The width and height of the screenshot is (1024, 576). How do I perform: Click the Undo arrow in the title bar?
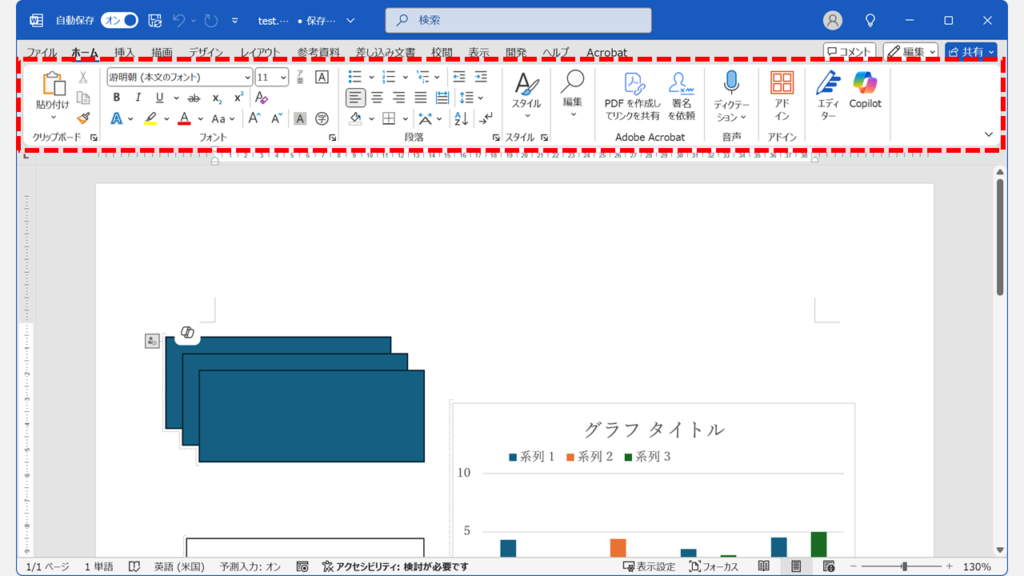click(178, 21)
